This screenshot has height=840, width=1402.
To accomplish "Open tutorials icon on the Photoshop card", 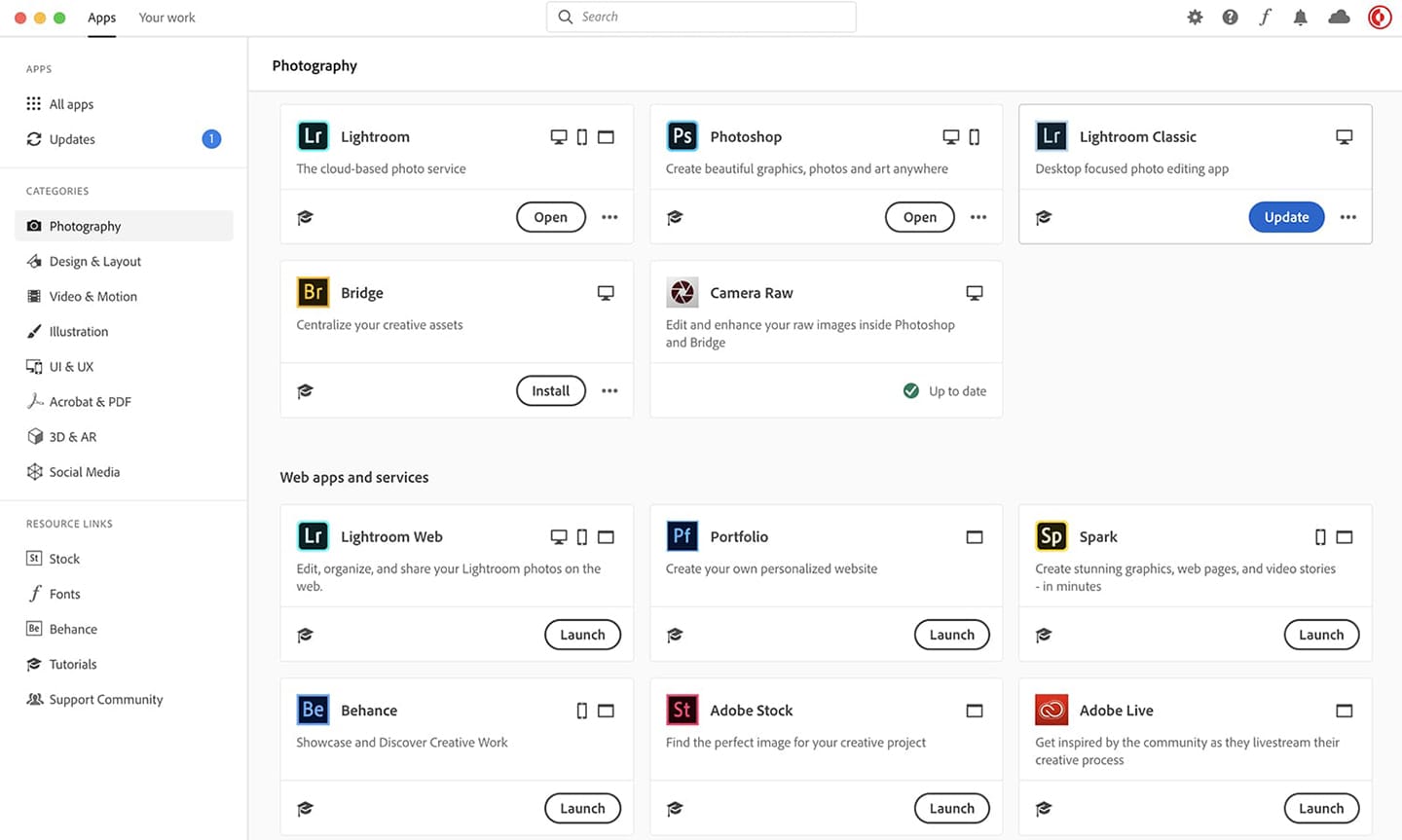I will [x=675, y=217].
